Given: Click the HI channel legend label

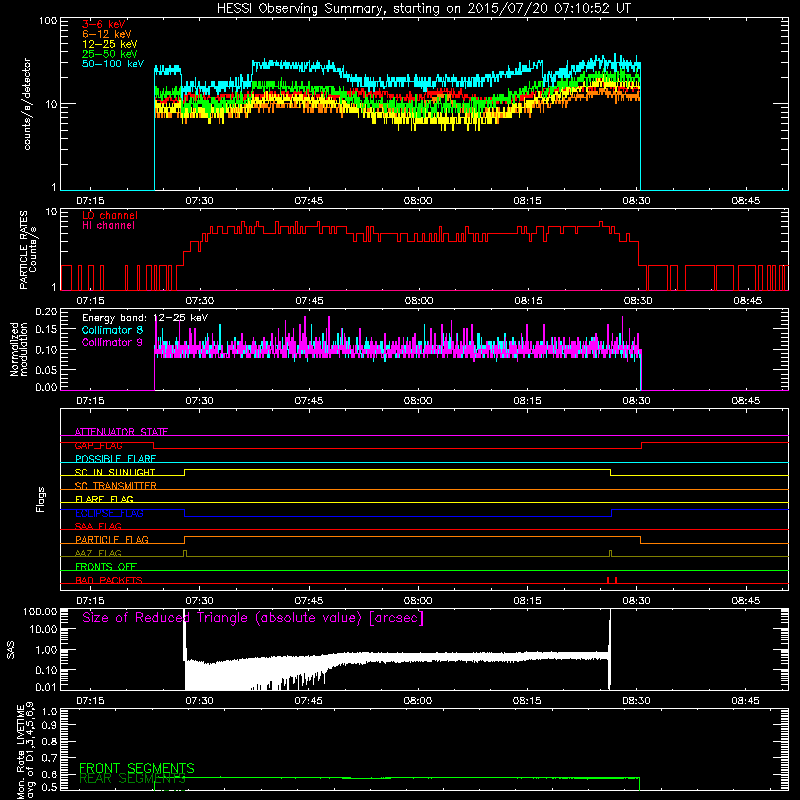Looking at the screenshot, I should (108, 226).
